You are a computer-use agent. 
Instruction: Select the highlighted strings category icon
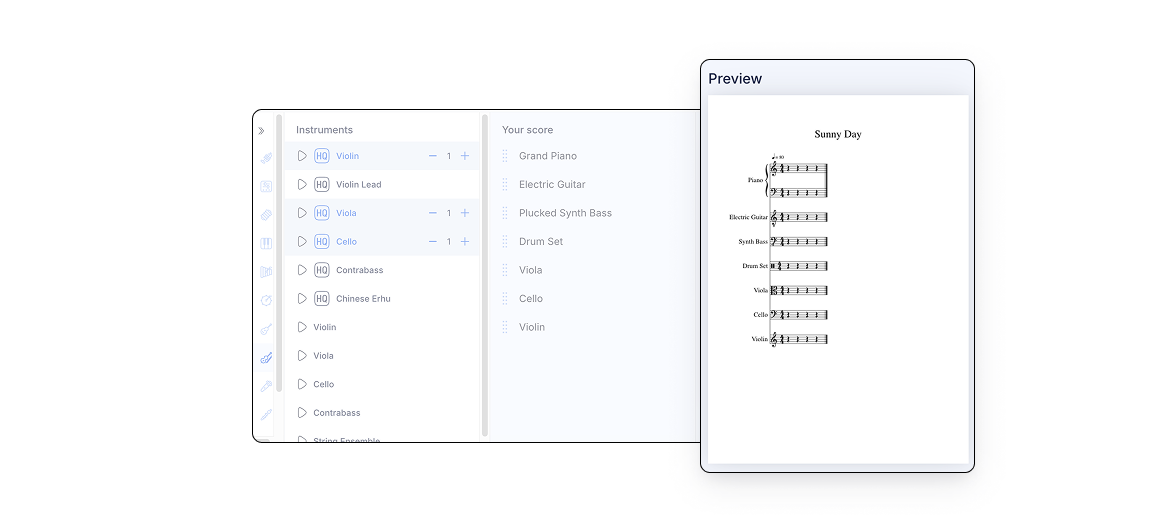266,357
